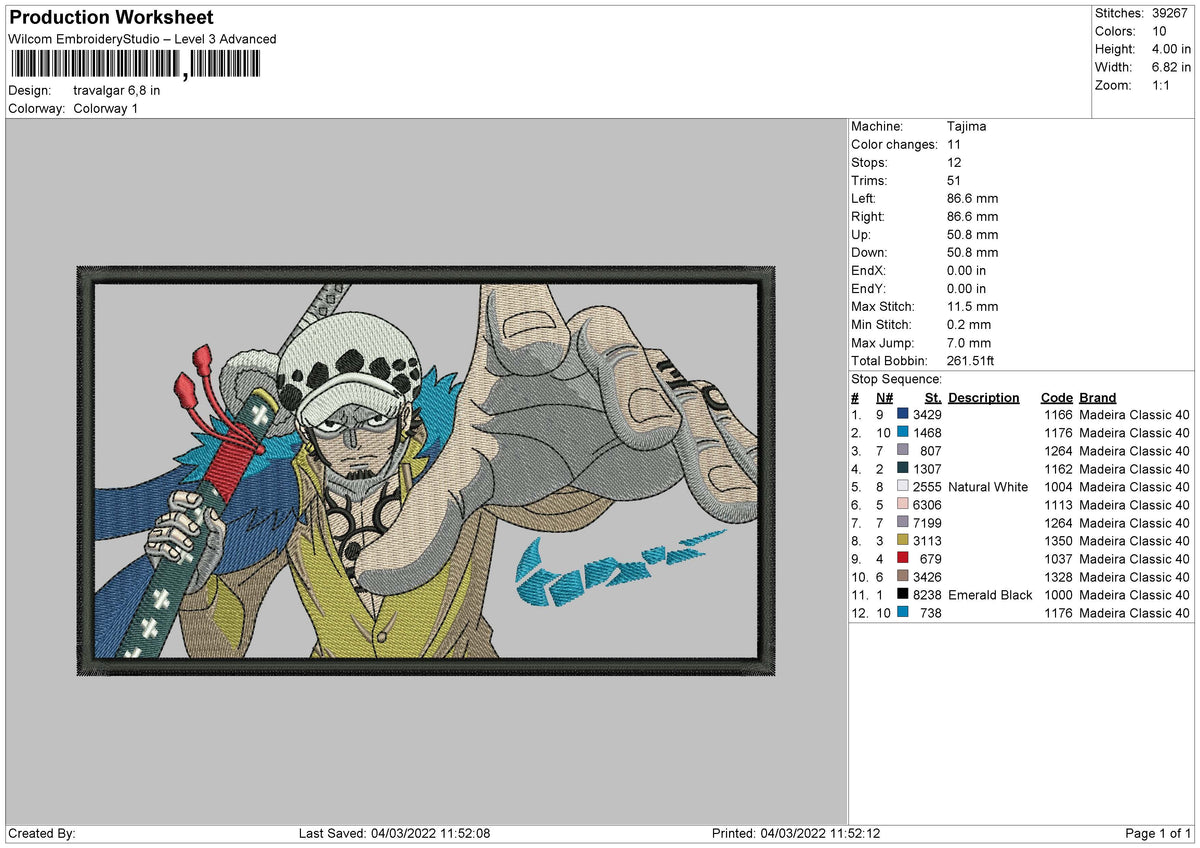Click the teal swatch beside stitch count 738
1200x848 pixels.
[903, 612]
